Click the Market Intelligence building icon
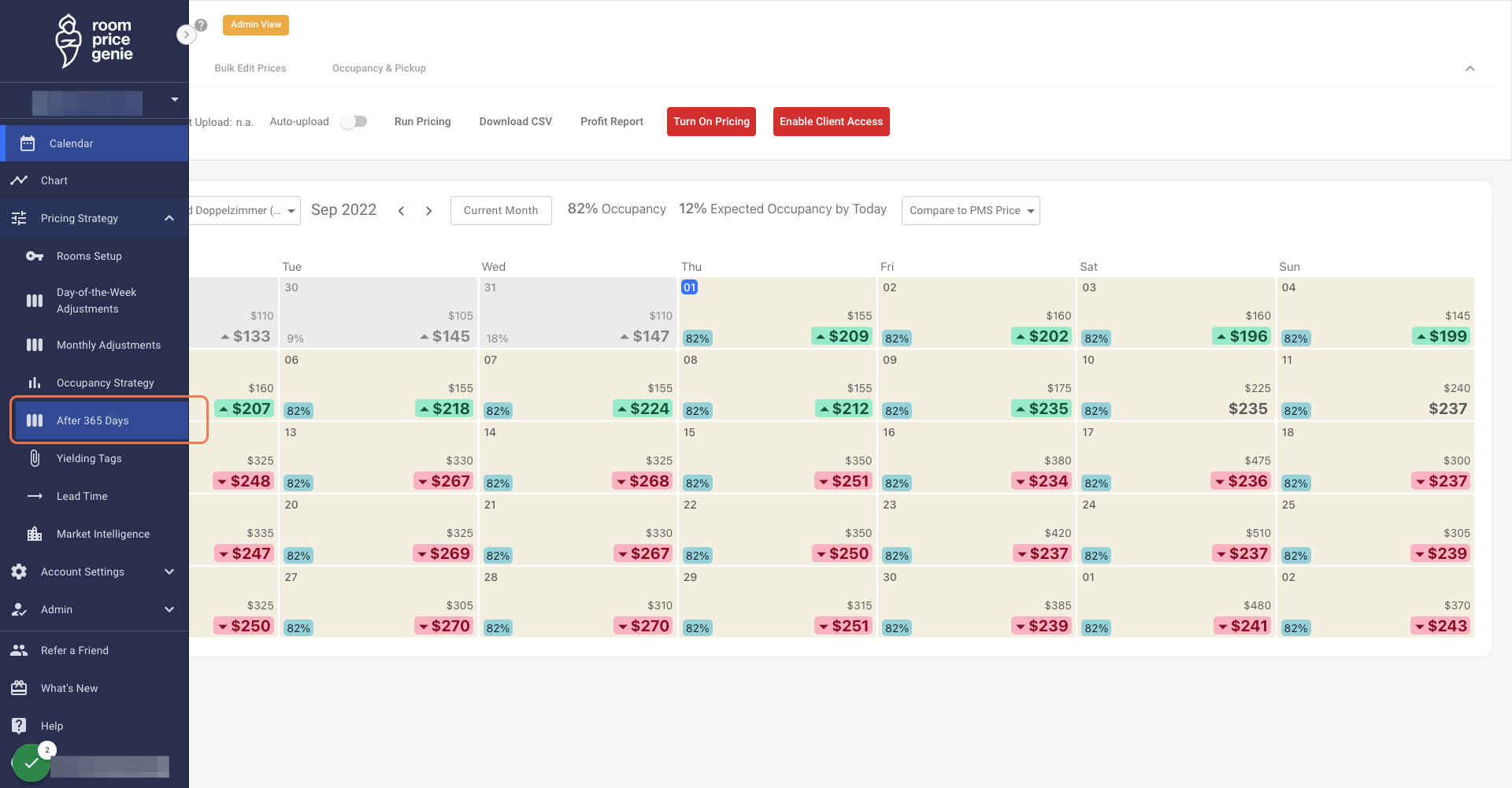Image resolution: width=1512 pixels, height=788 pixels. click(35, 534)
